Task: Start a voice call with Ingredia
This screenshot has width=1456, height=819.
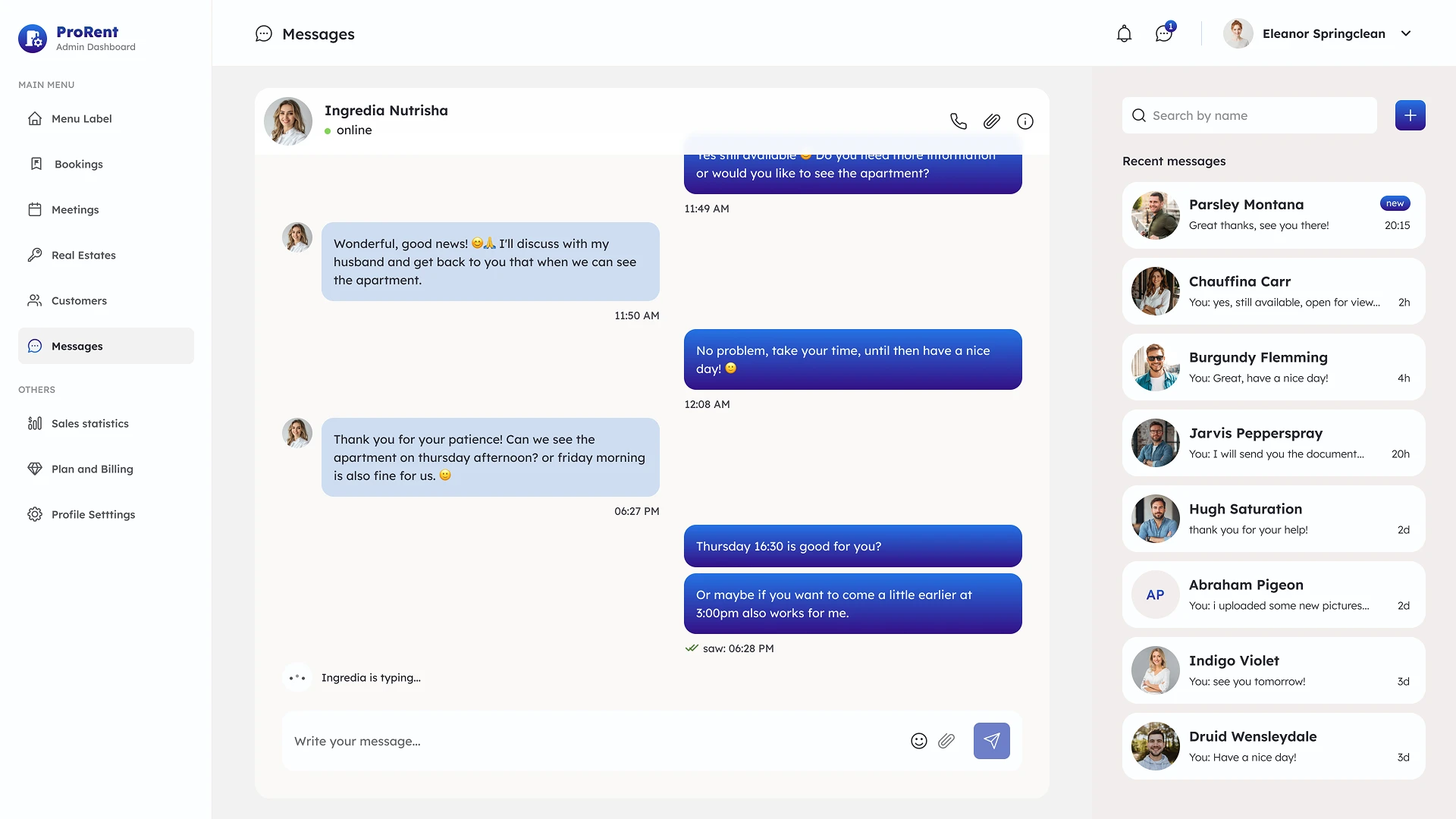Action: point(959,121)
